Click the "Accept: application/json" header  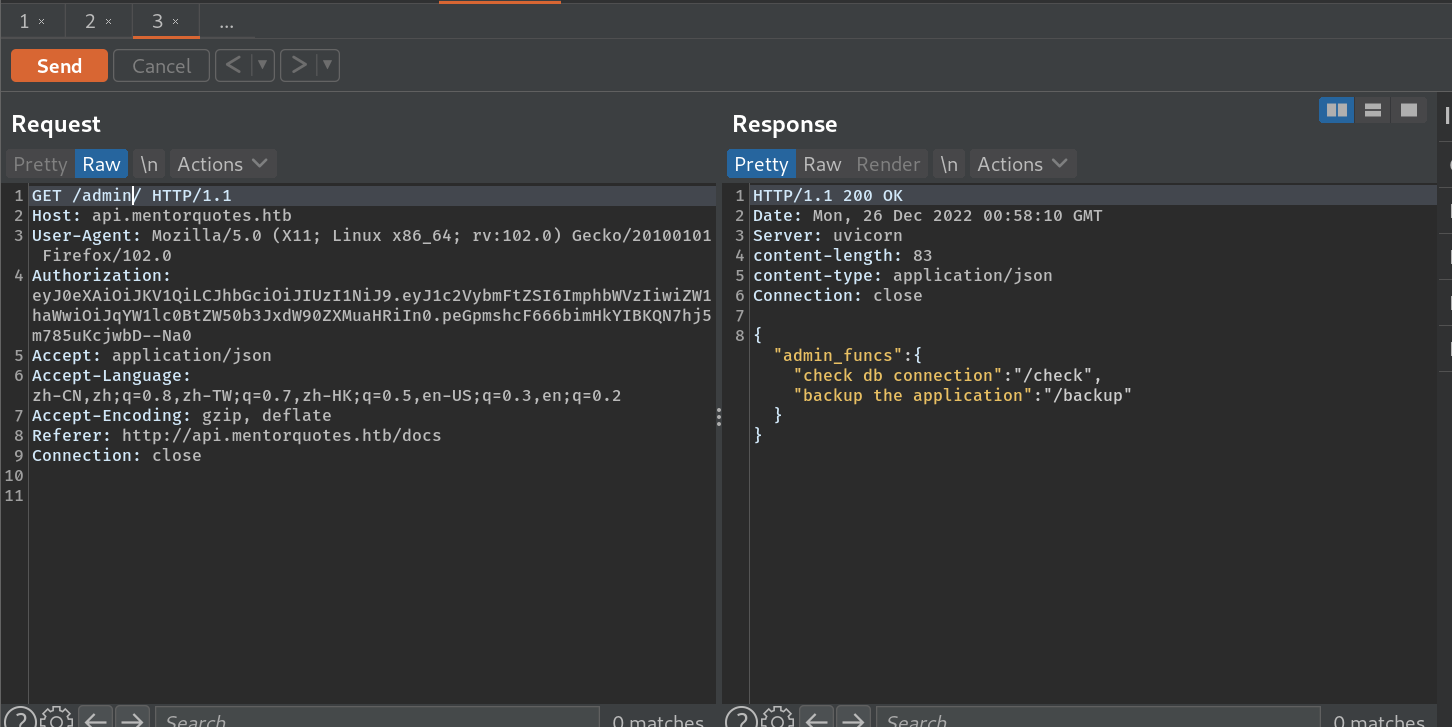[151, 355]
